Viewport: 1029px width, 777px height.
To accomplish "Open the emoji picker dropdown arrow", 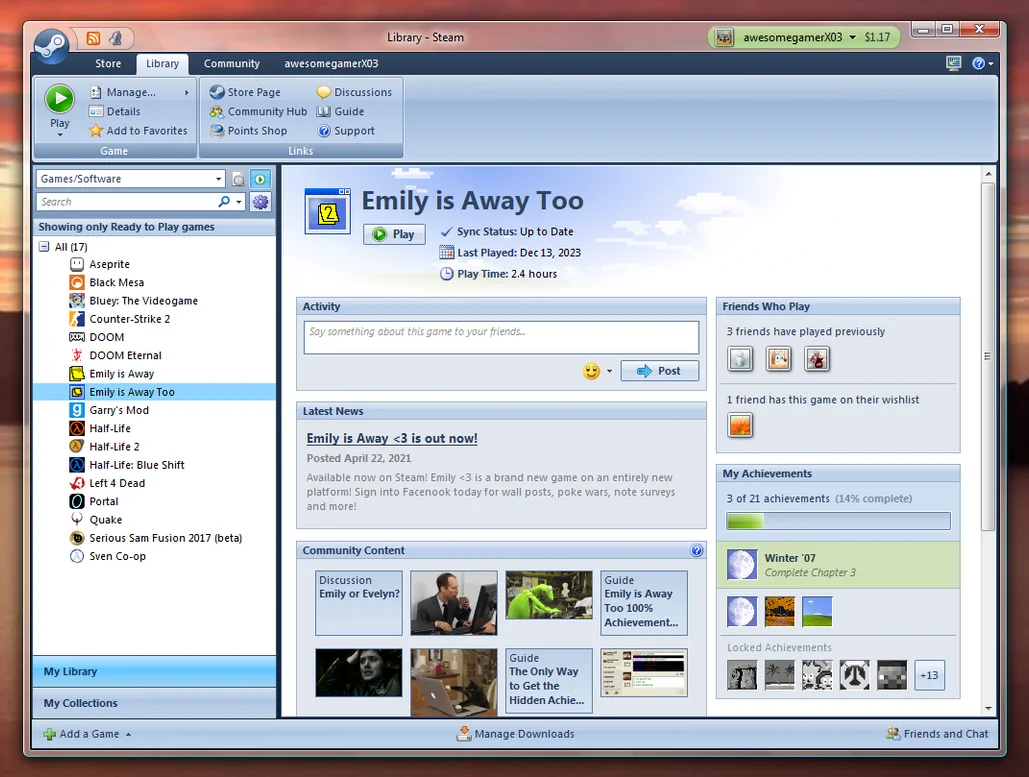I will 610,372.
